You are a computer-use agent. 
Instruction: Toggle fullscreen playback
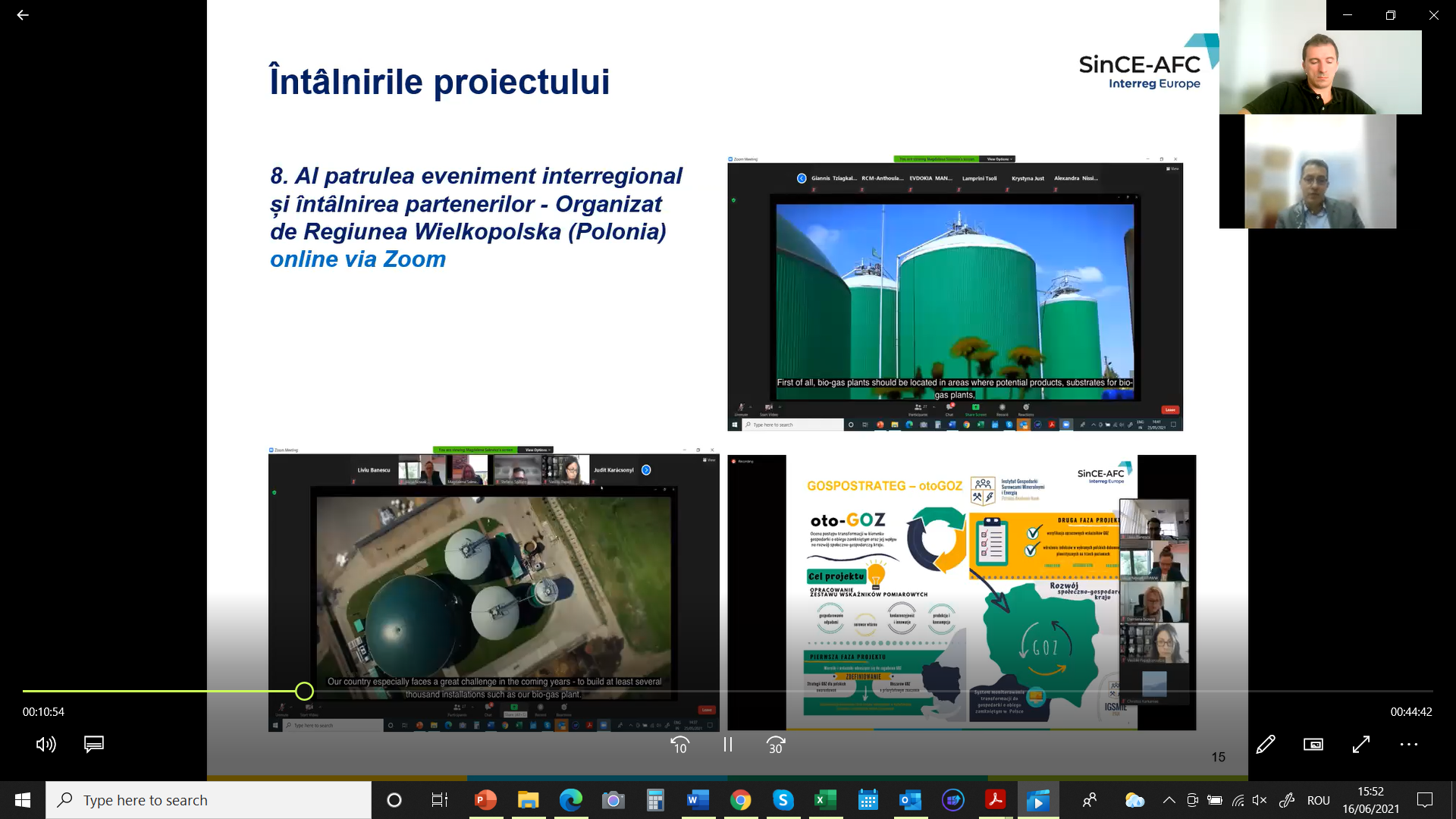click(1361, 745)
